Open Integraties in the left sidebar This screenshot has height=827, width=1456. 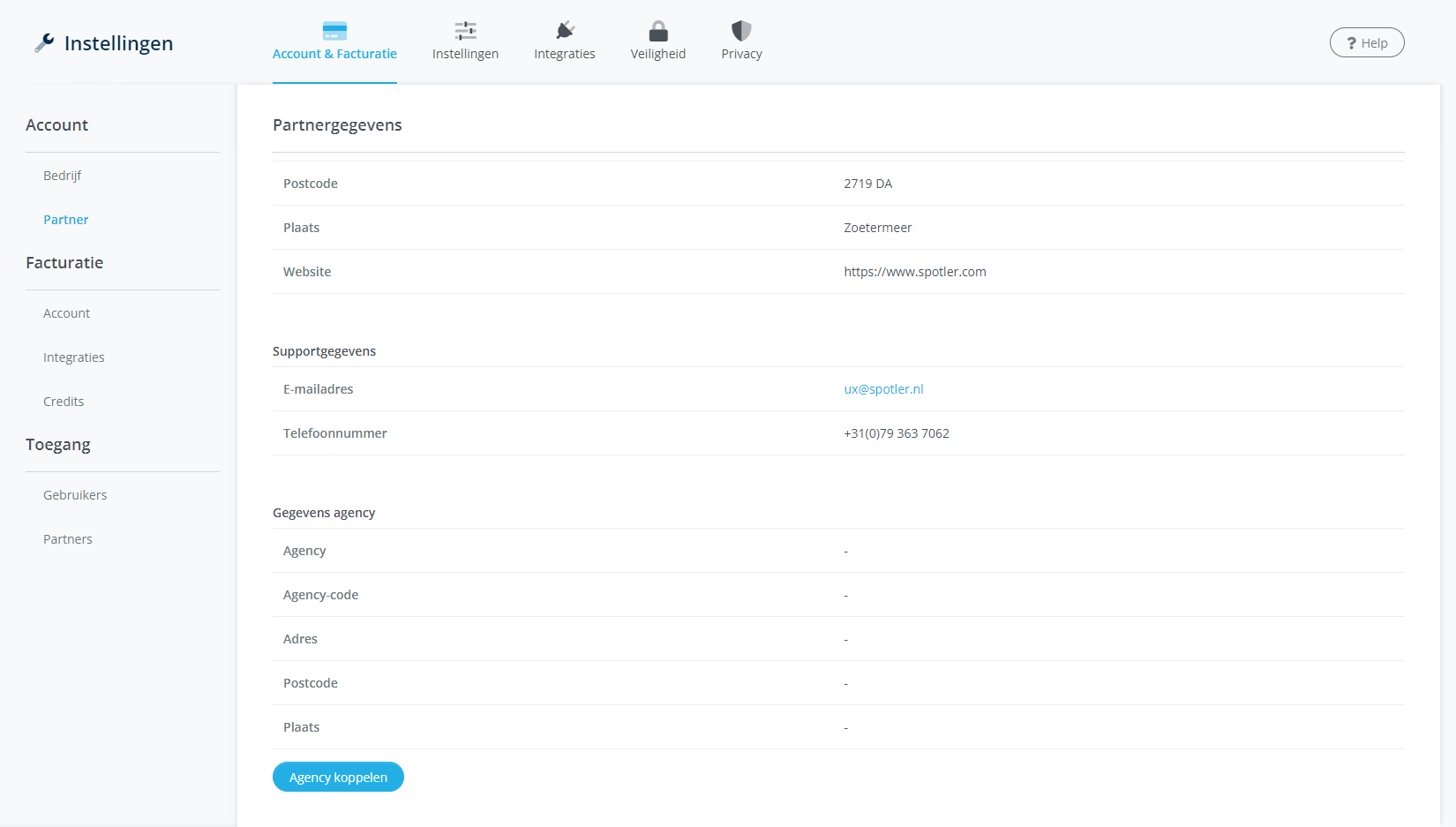[74, 357]
